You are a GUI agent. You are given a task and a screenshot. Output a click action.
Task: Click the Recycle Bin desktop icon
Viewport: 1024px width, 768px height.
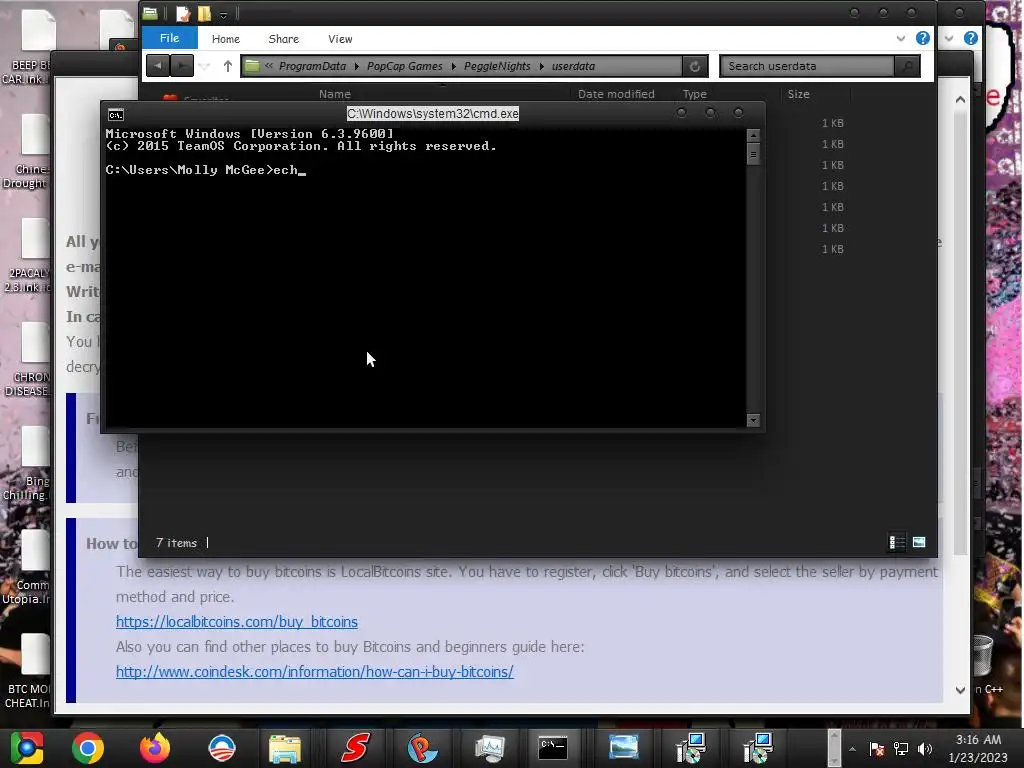[983, 656]
